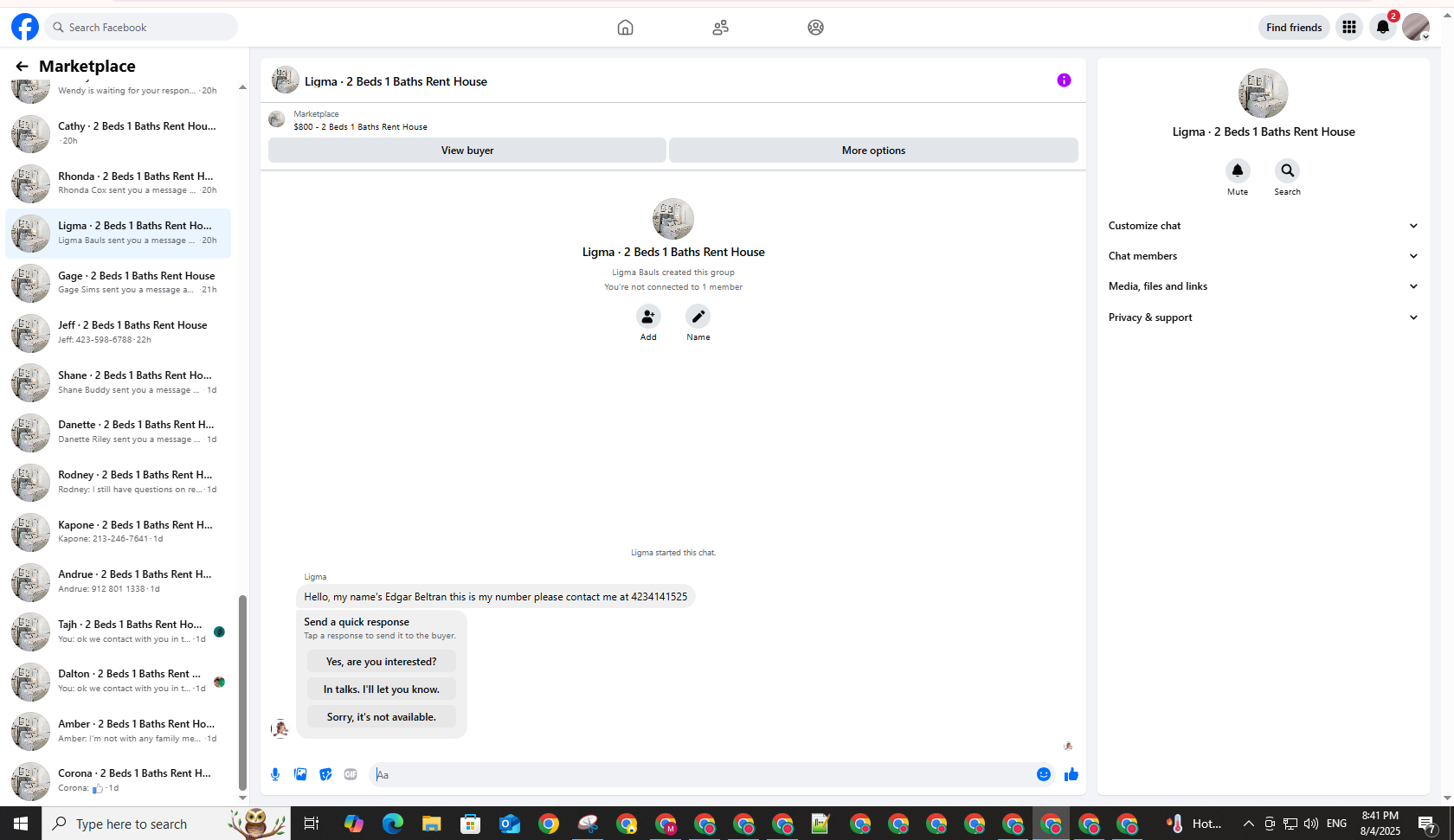1454x840 pixels.
Task: Open Danette's conversation in the list
Action: pyautogui.click(x=119, y=432)
